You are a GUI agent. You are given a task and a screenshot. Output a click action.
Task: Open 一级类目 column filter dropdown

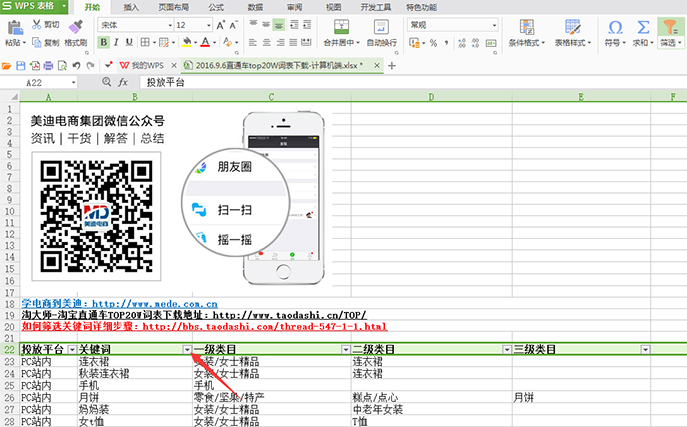tap(346, 349)
